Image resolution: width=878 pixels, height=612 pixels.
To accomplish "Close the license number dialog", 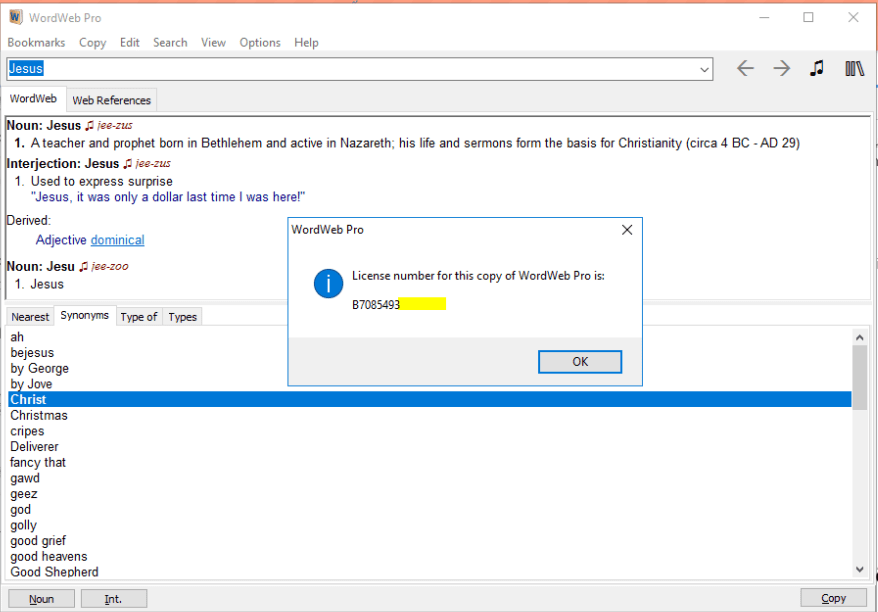I will click(627, 230).
